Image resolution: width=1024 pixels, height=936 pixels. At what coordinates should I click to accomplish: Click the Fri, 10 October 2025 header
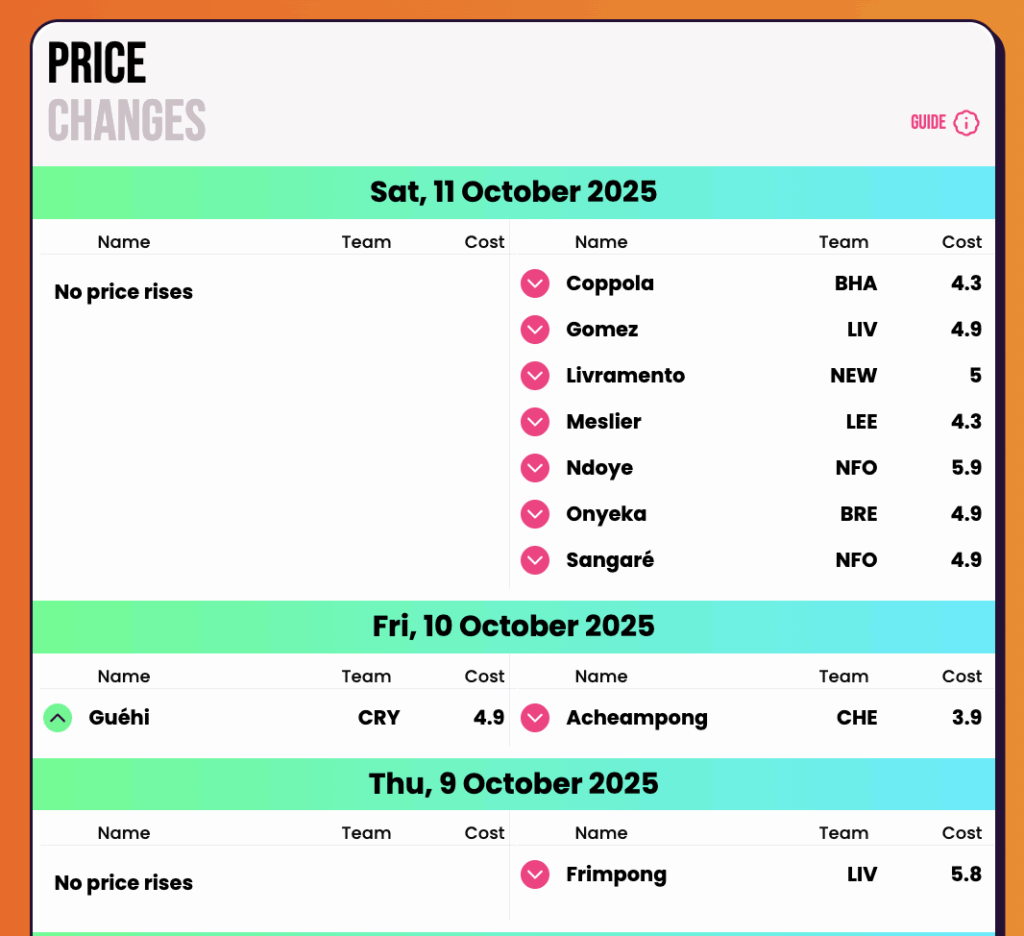click(x=513, y=627)
